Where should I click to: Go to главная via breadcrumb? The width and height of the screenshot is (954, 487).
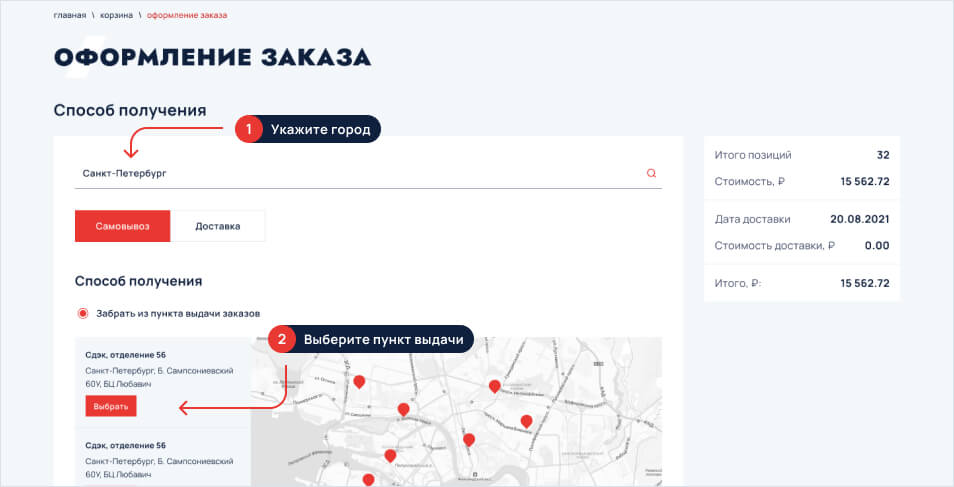(x=70, y=16)
